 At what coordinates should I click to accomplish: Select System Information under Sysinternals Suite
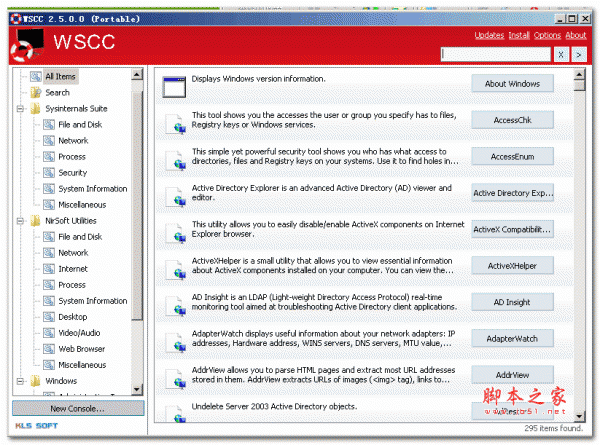click(93, 189)
